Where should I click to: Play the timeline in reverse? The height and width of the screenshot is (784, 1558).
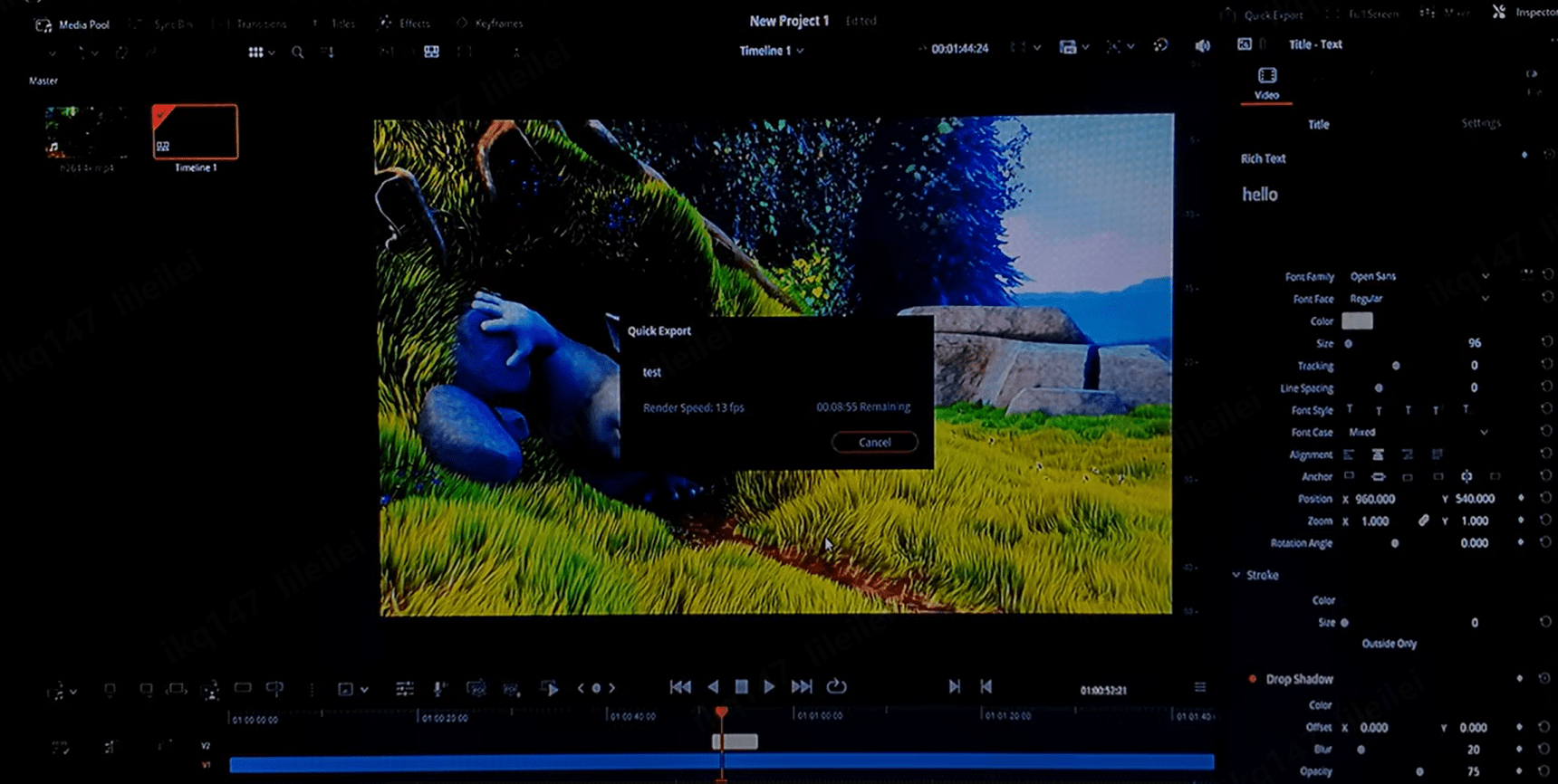pos(713,687)
